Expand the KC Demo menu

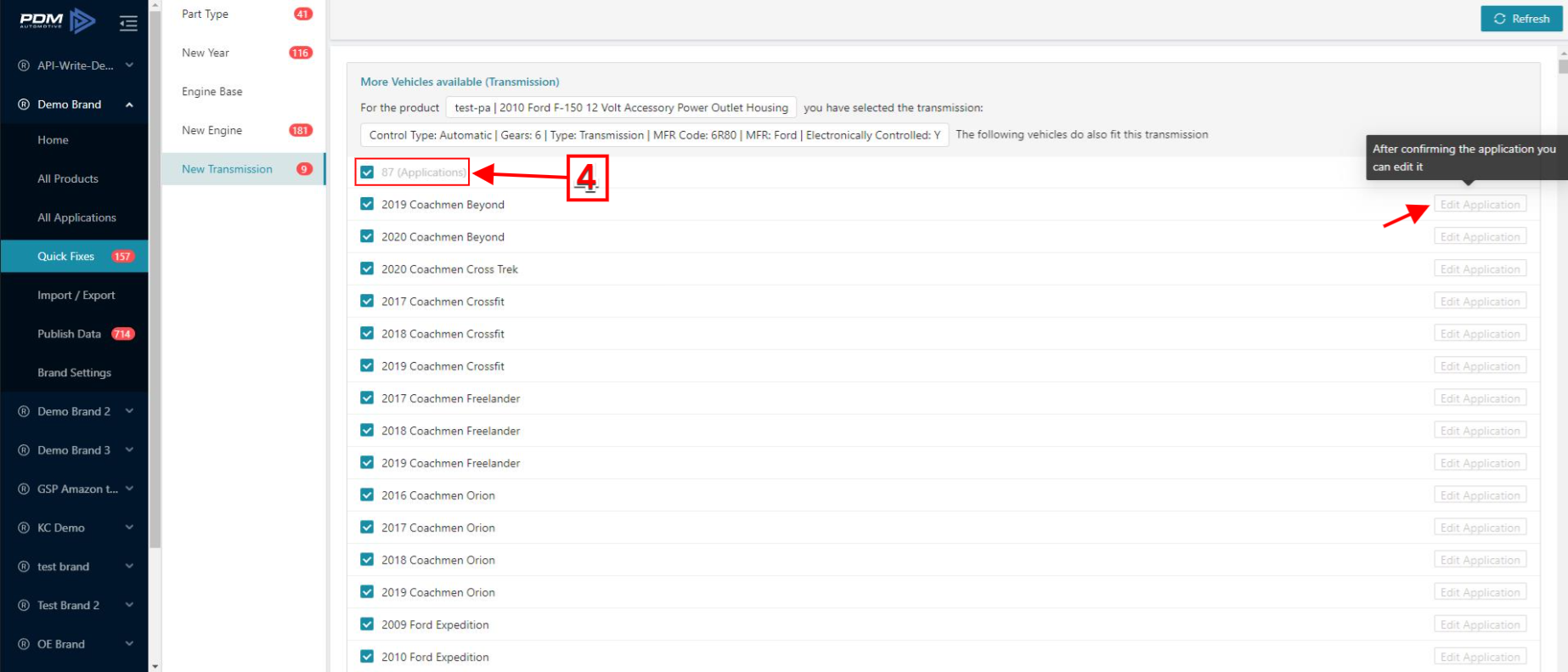coord(129,528)
